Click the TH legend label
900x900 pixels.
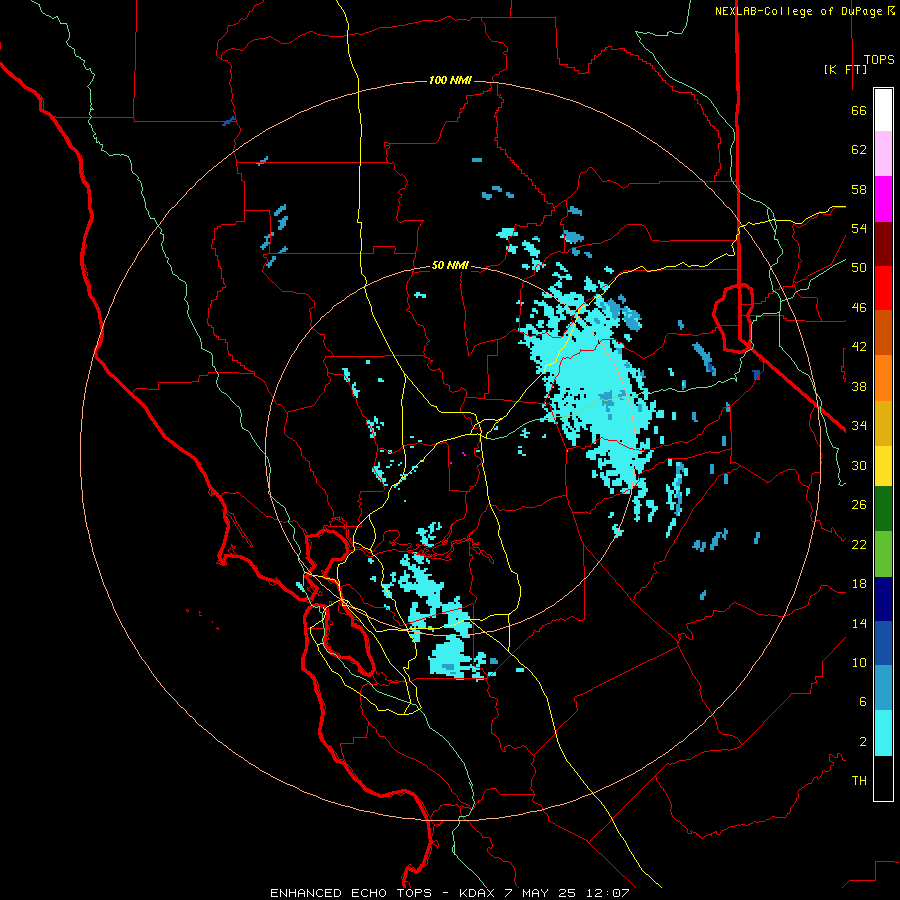[859, 780]
